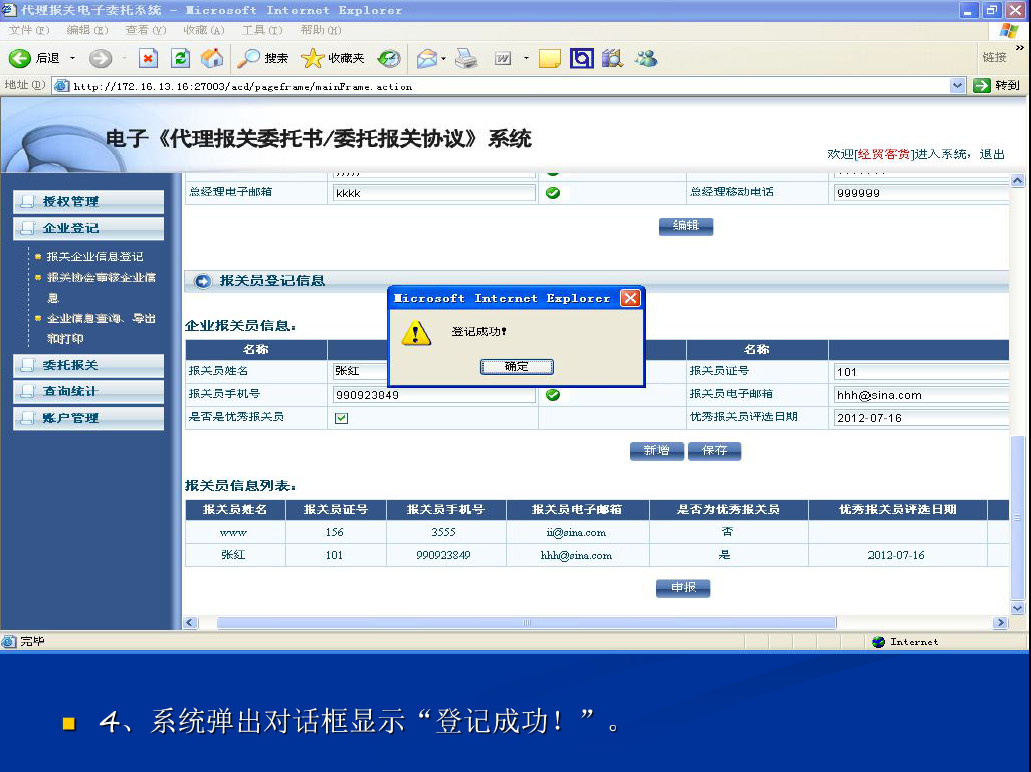Click the 新增 add button
The image size is (1031, 772).
click(x=657, y=450)
